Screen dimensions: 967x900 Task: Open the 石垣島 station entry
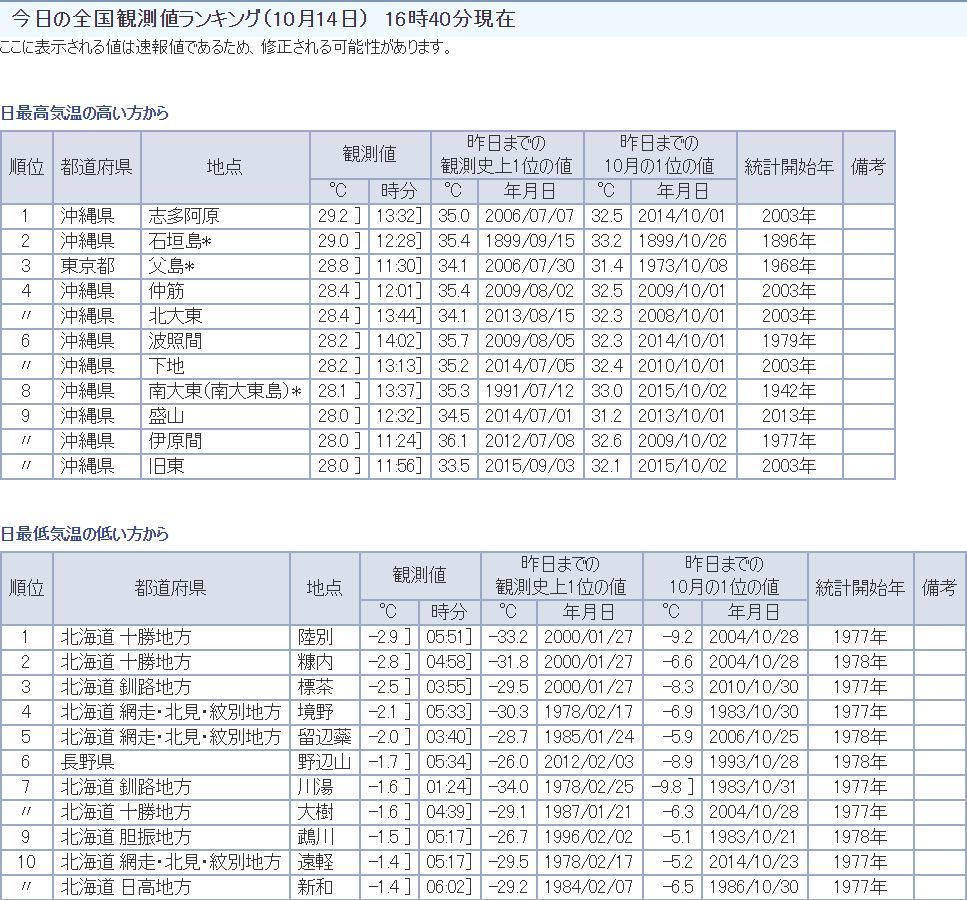coord(174,241)
